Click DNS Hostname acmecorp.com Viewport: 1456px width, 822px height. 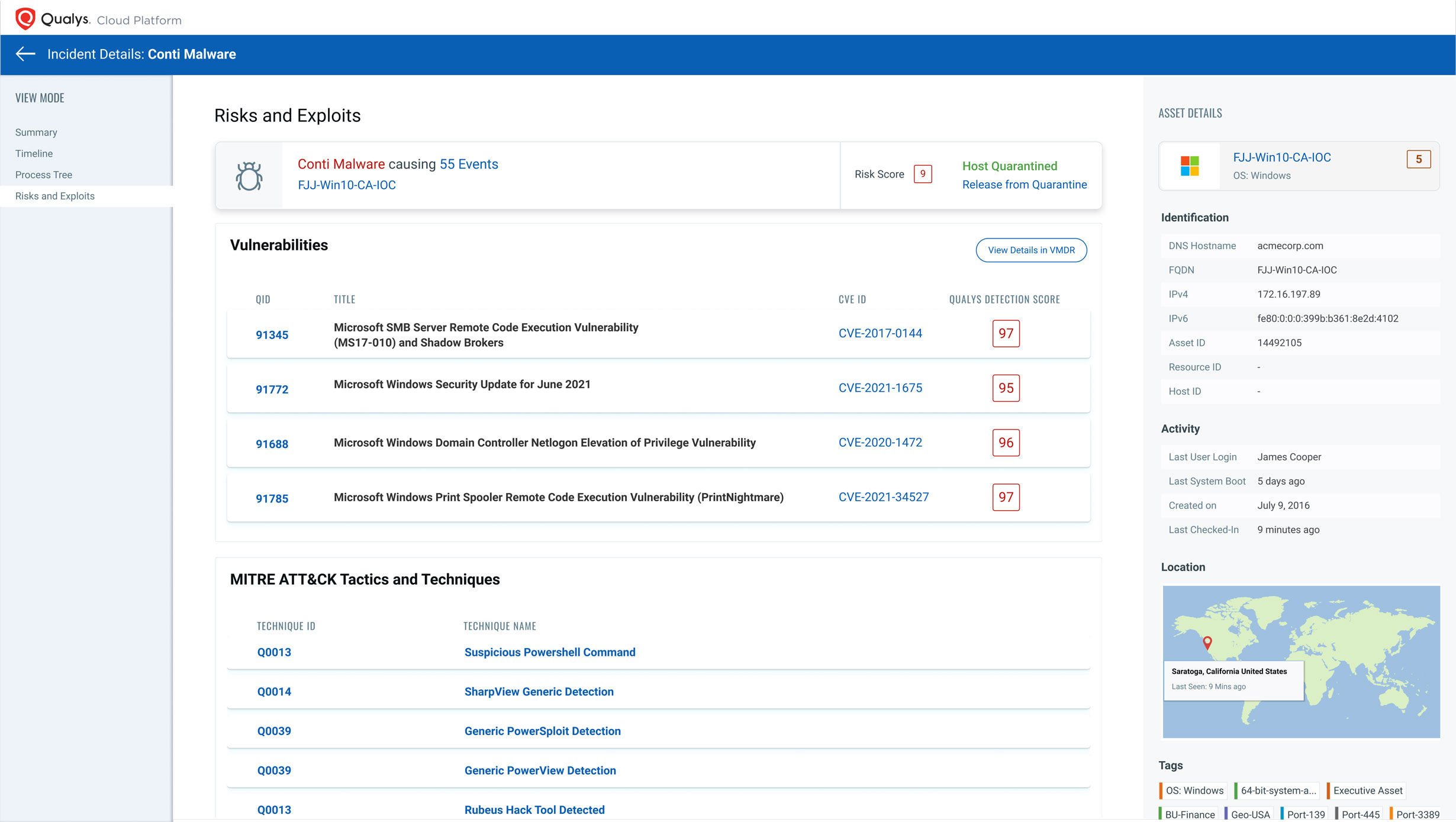click(x=1290, y=246)
